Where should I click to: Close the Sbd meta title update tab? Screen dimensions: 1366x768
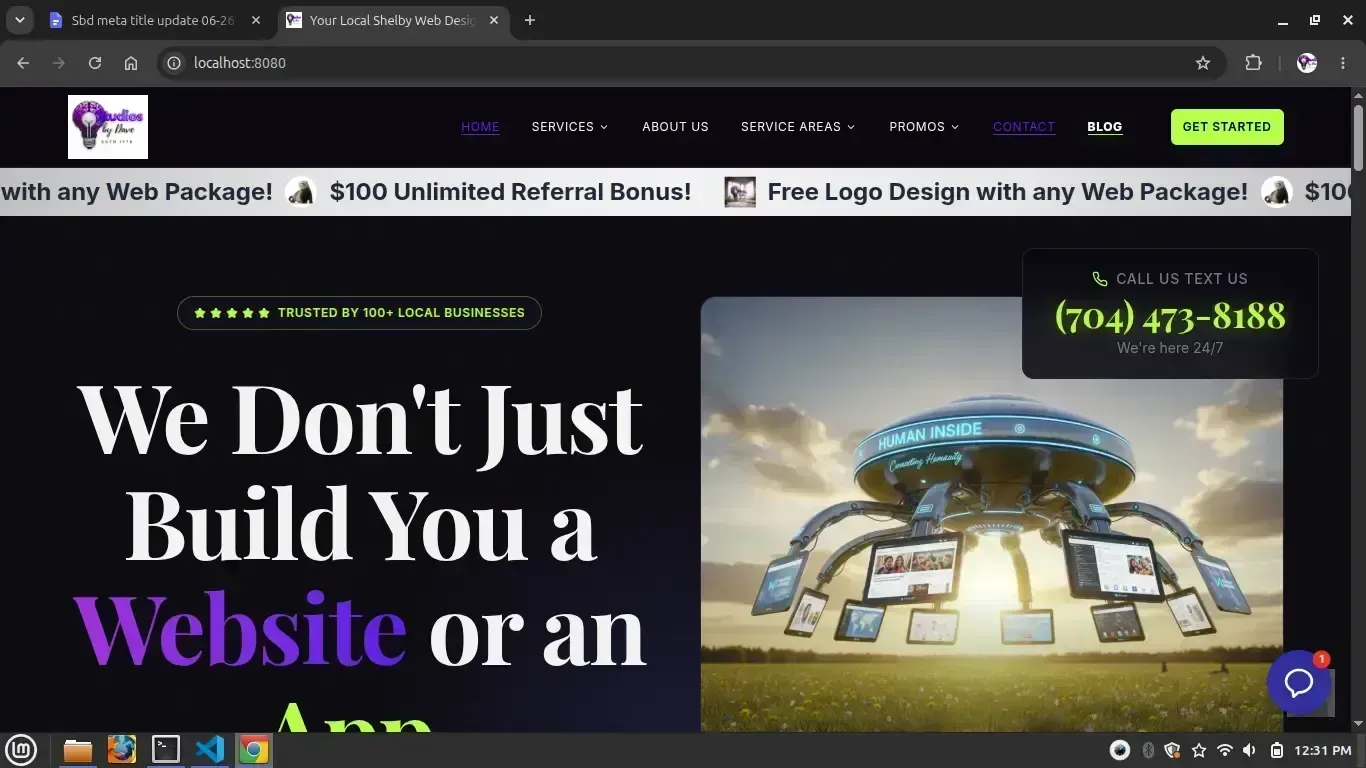click(x=256, y=20)
